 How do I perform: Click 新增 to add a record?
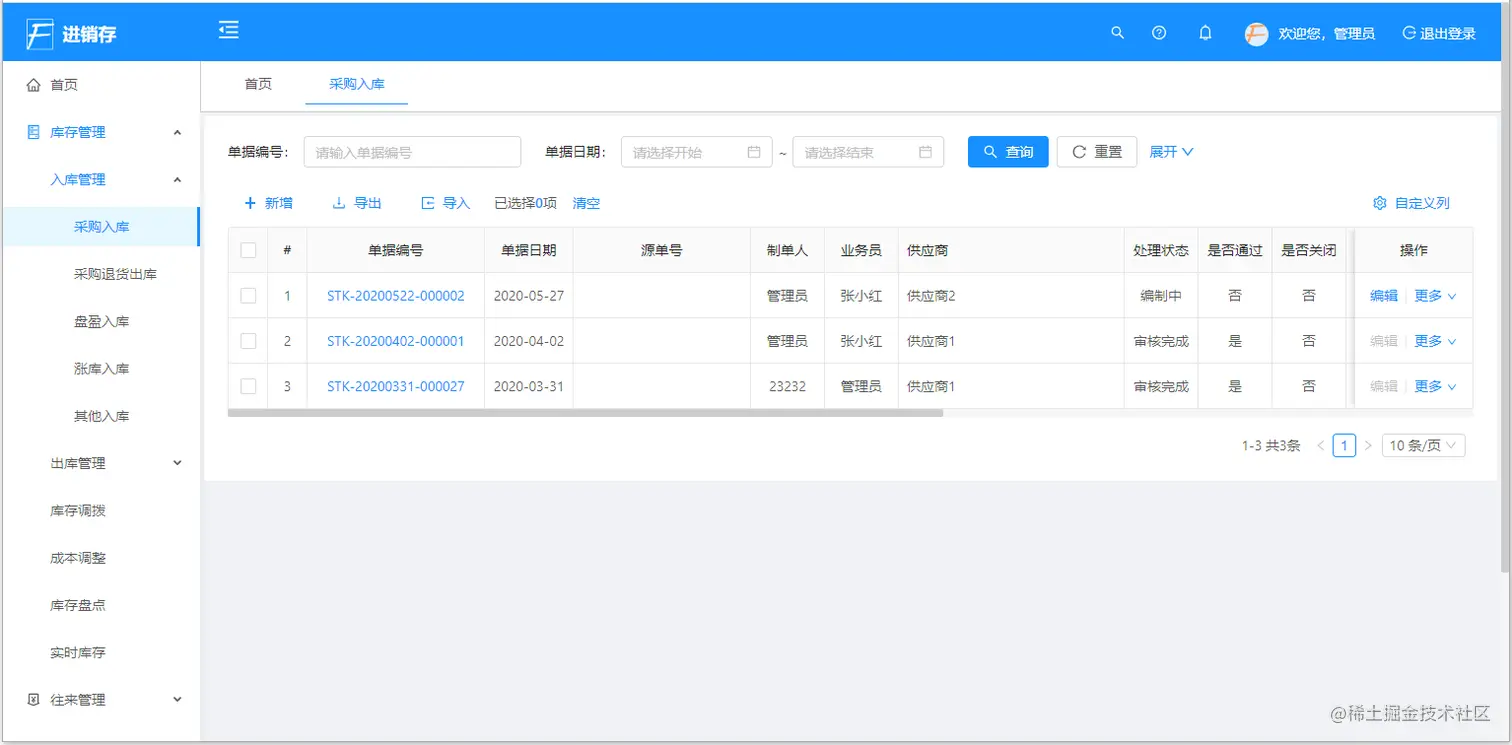click(269, 203)
